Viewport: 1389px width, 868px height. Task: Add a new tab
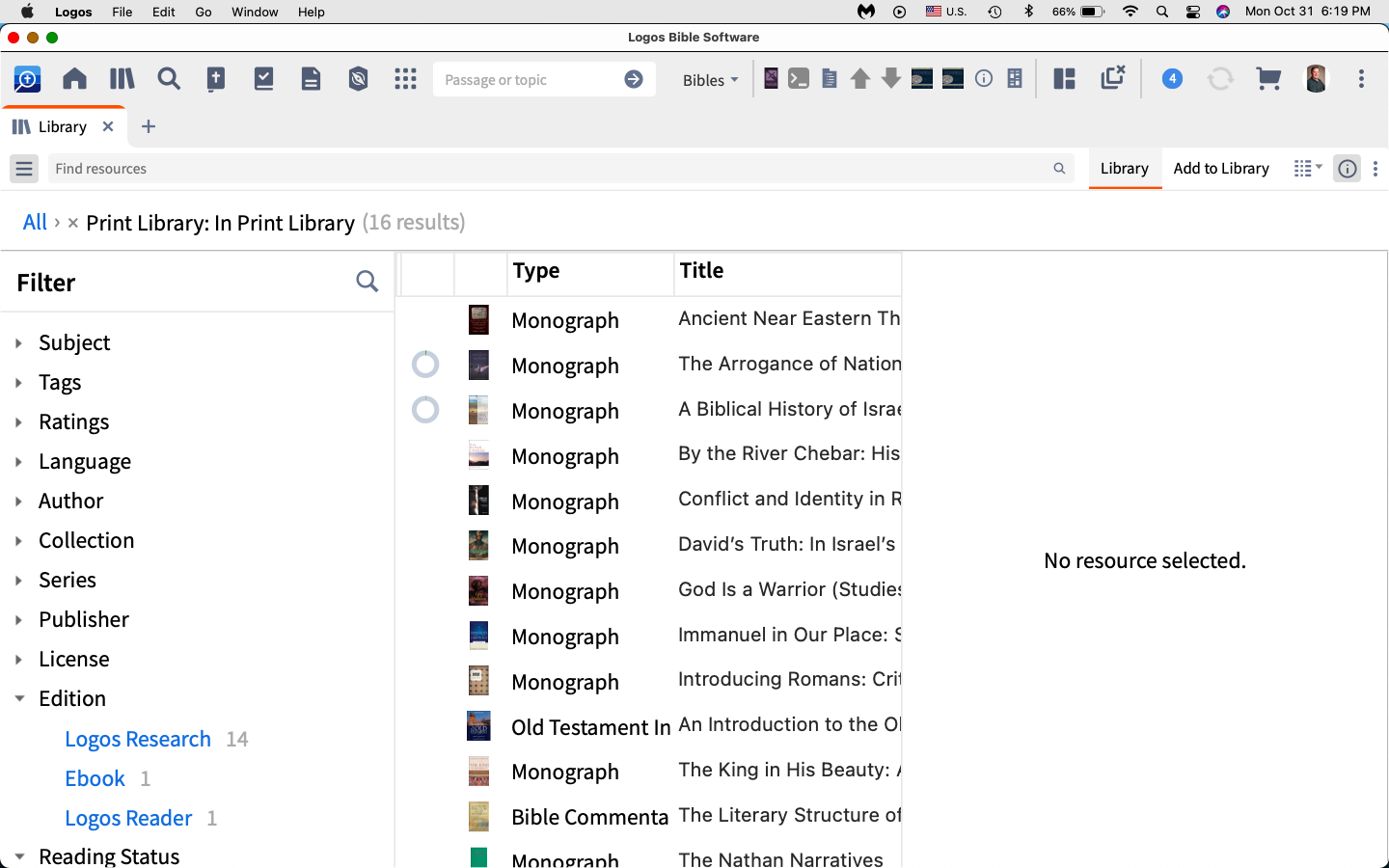pos(149,126)
